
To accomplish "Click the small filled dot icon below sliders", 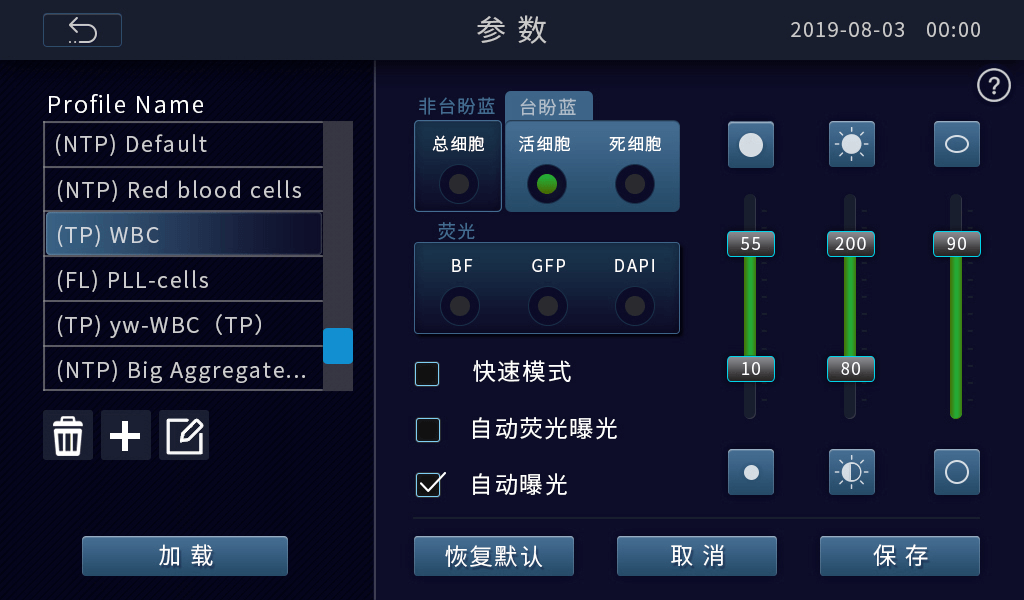I will (x=751, y=472).
